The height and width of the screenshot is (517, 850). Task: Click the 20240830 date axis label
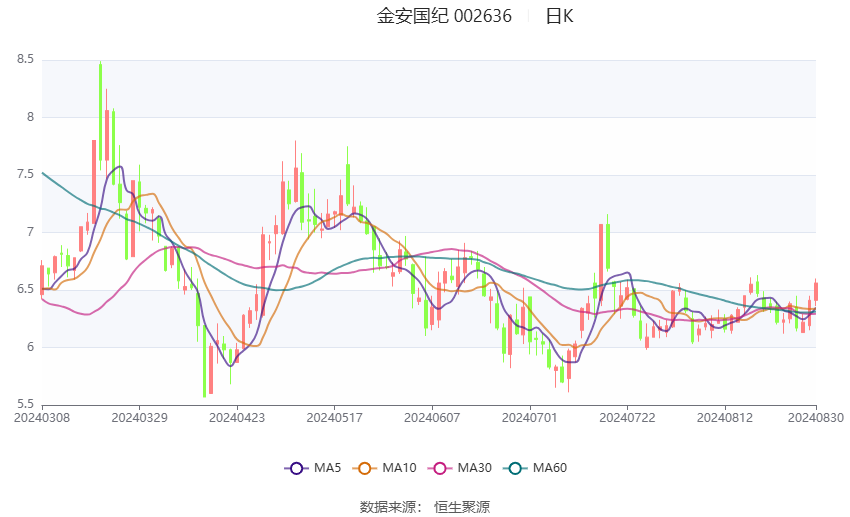[x=816, y=418]
